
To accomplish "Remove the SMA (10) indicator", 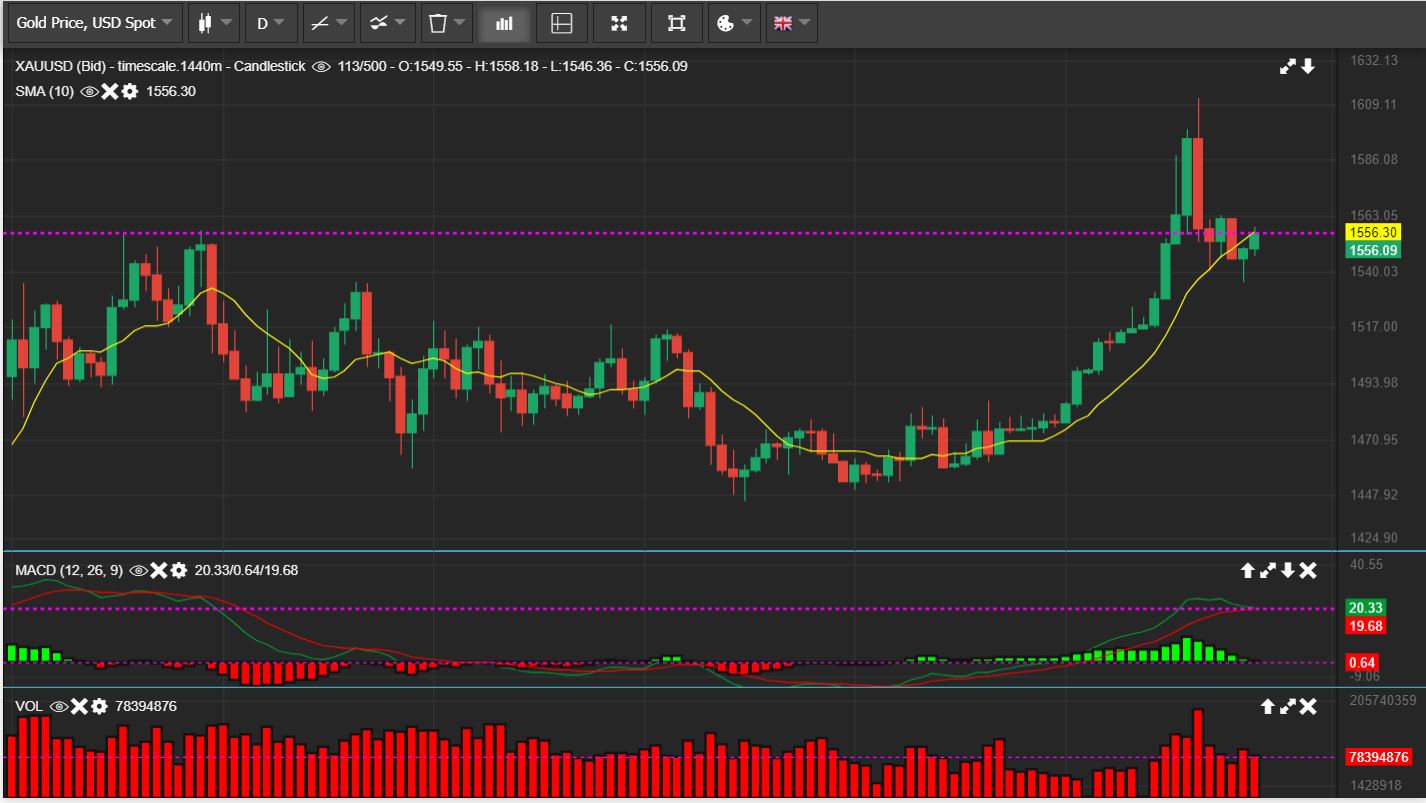I will pos(110,91).
